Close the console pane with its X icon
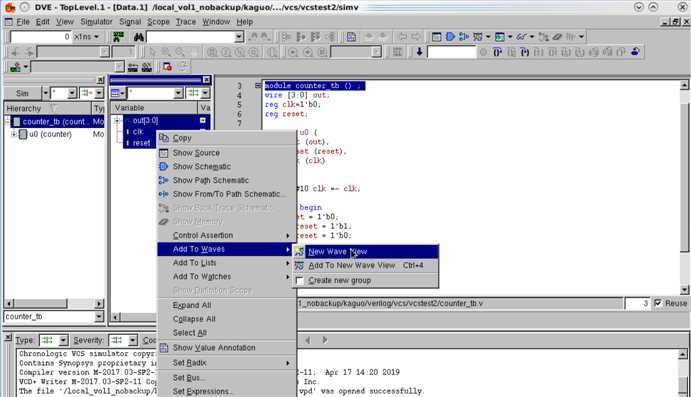This screenshot has height=397, width=691. point(8,337)
